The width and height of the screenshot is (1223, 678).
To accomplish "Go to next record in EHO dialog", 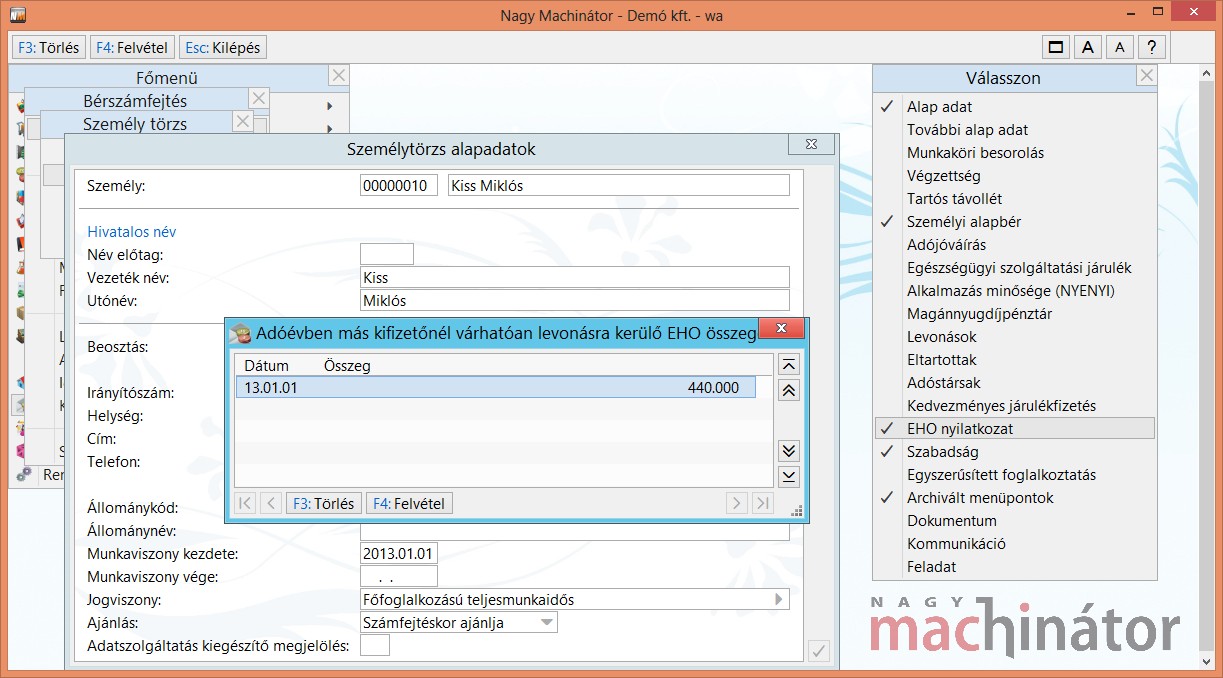I will (737, 504).
